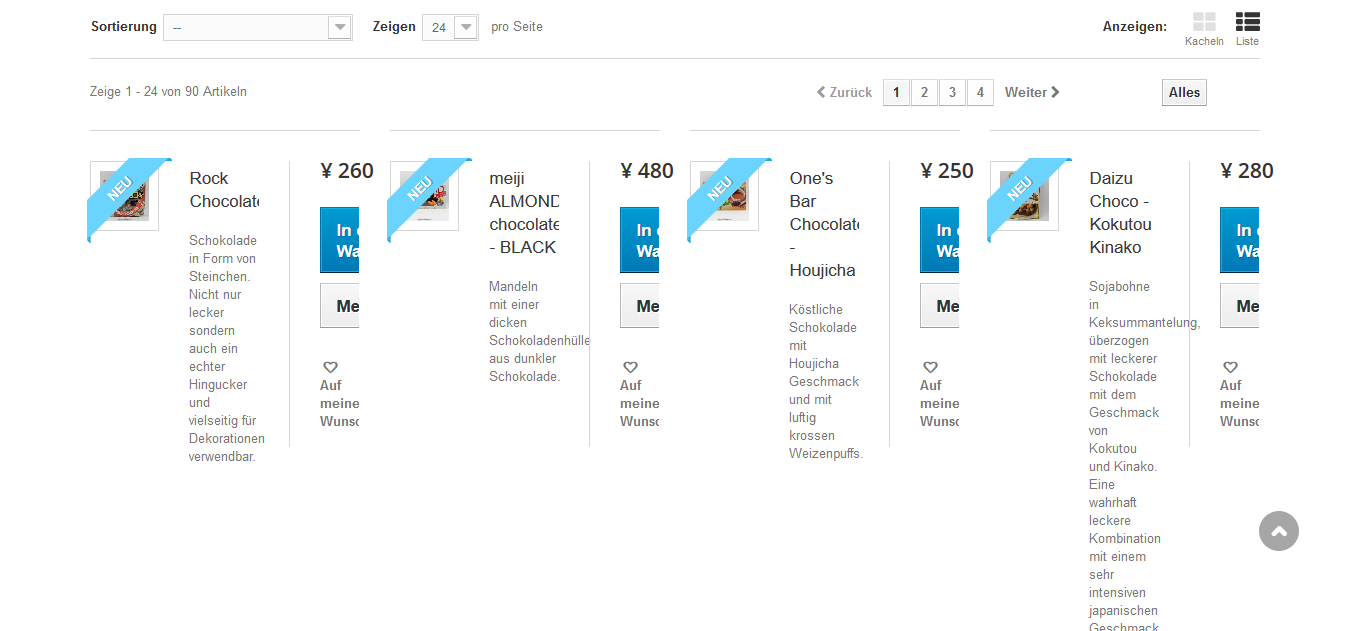Click the ¥ 280 price
1366x631 pixels.
(1247, 171)
